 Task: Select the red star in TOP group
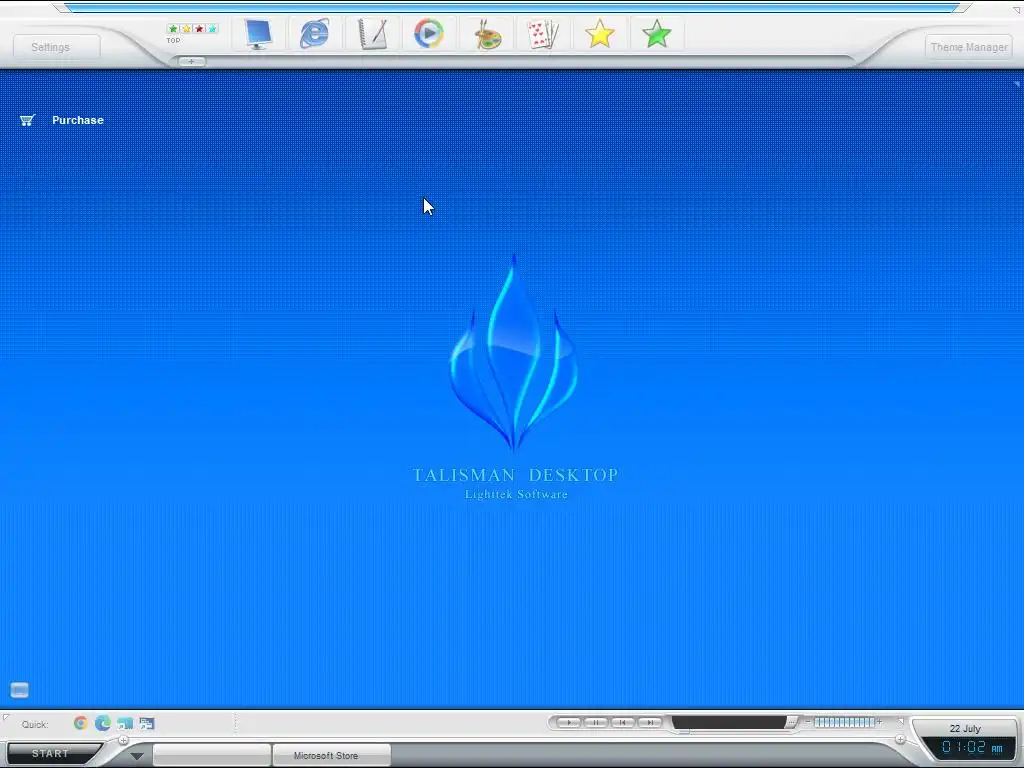click(199, 29)
